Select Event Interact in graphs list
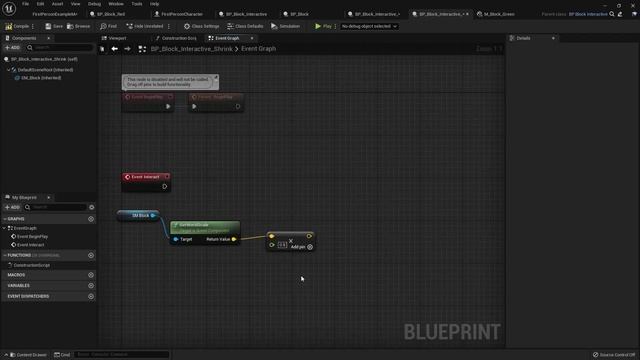640x360 pixels. pyautogui.click(x=30, y=245)
